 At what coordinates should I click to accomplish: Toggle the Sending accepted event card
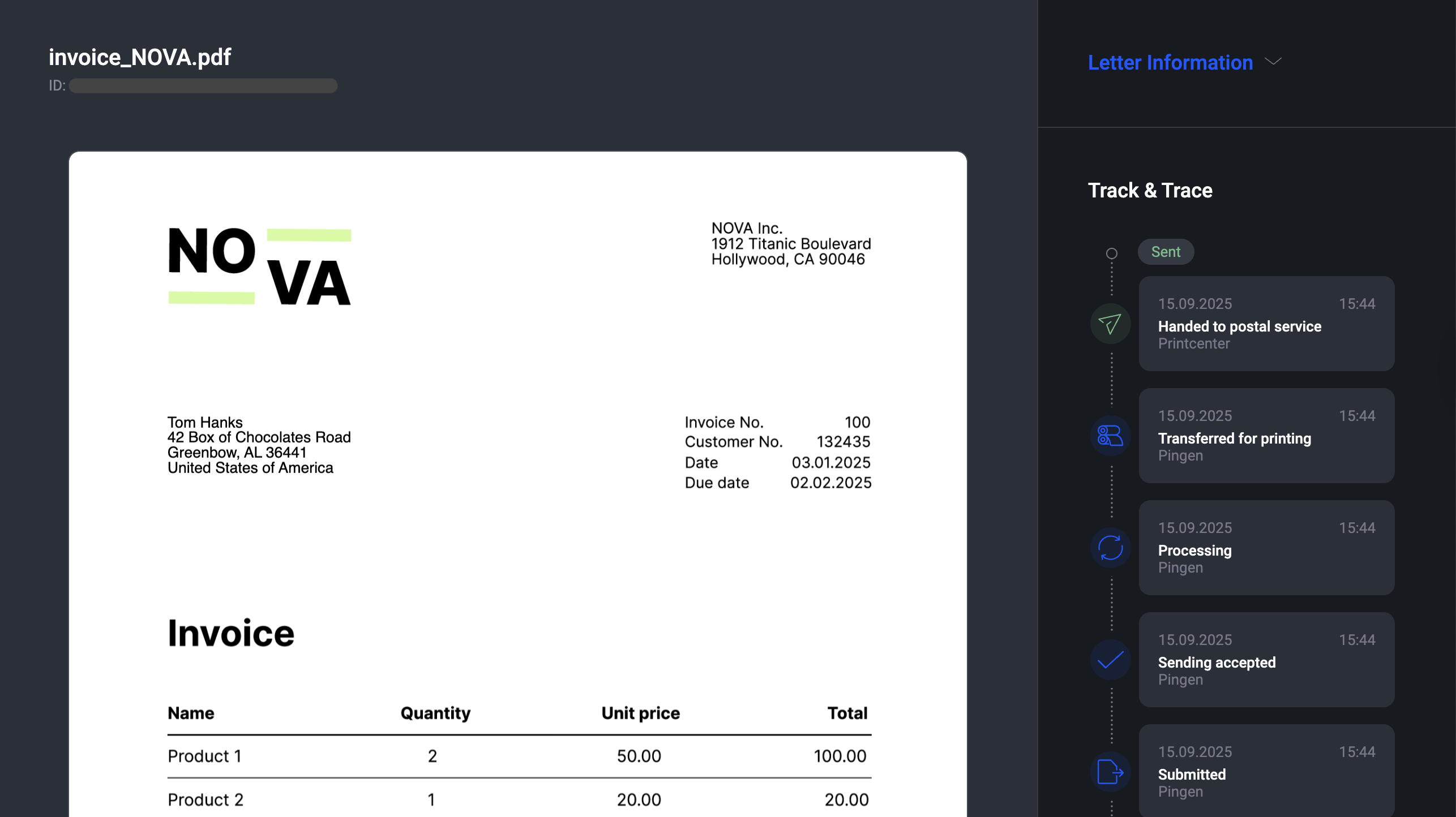pos(1266,660)
